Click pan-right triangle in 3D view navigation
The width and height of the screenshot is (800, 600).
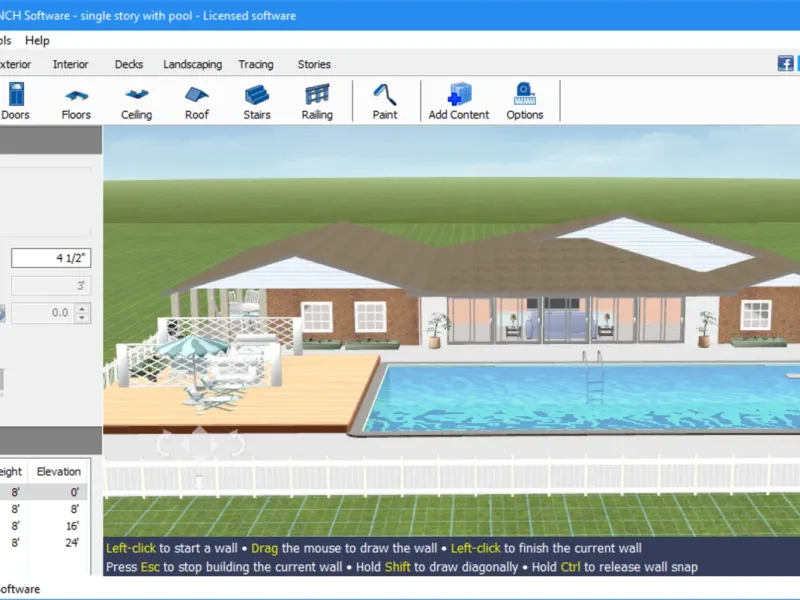[x=214, y=445]
